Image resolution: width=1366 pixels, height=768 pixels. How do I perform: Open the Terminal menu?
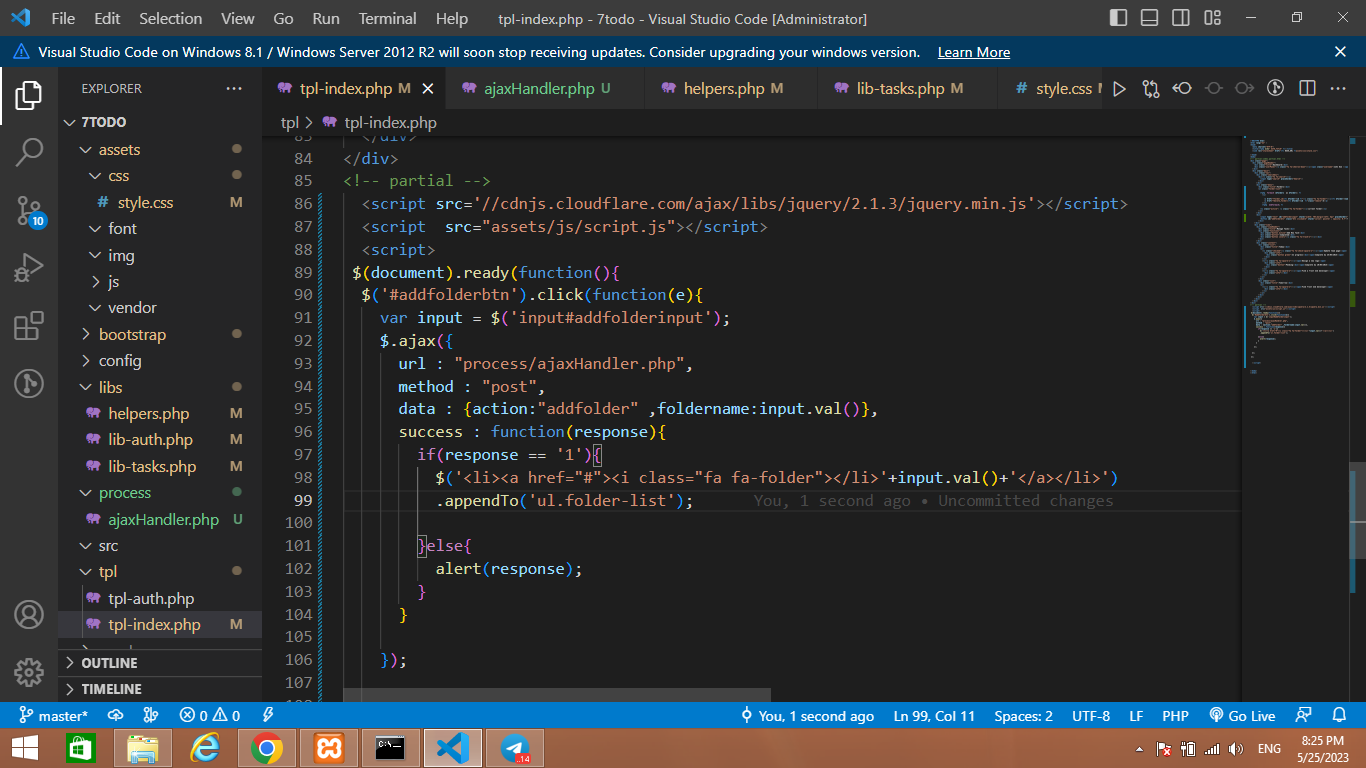tap(388, 18)
